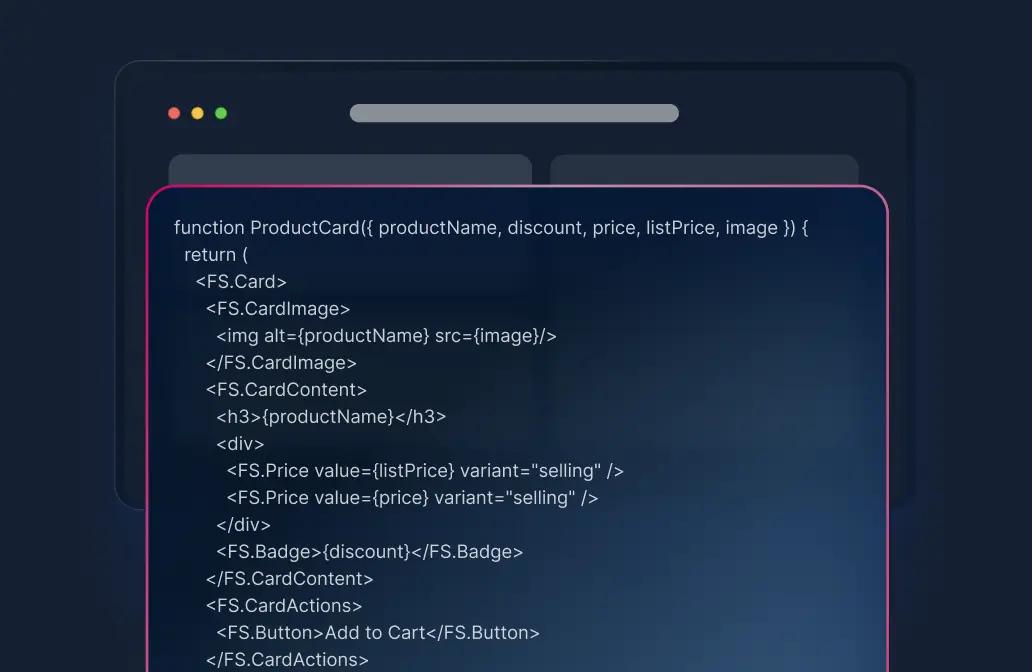Click the green traffic light dot
Screen dimensions: 1032x672
220,113
